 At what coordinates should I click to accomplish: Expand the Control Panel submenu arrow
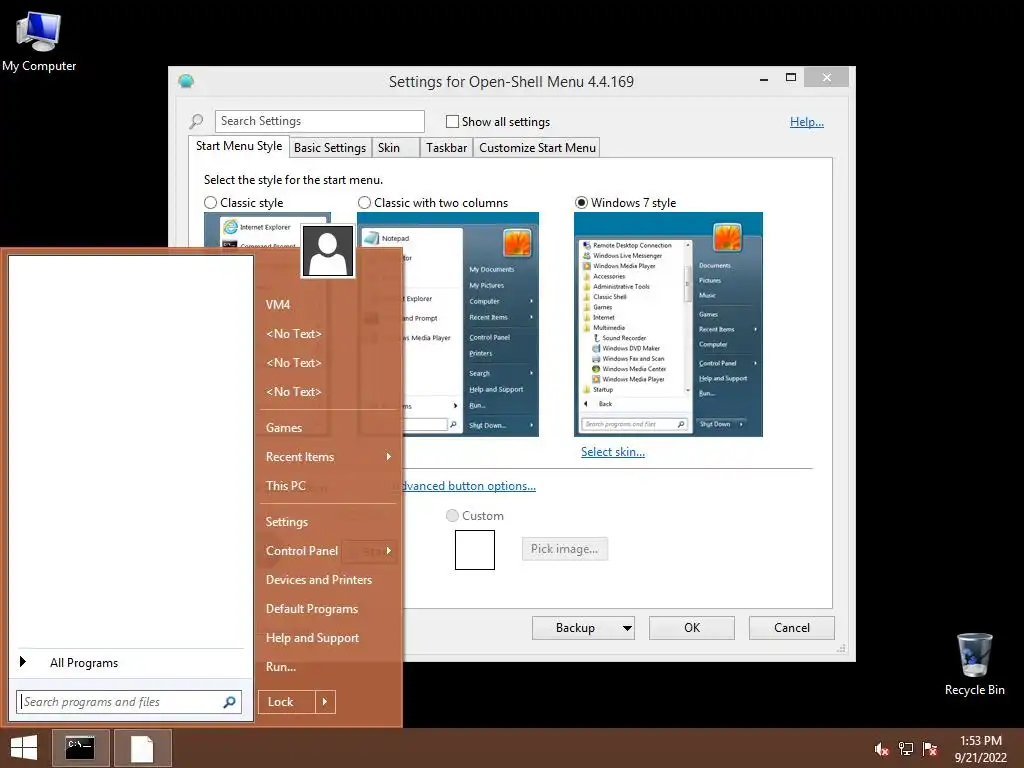(x=389, y=551)
